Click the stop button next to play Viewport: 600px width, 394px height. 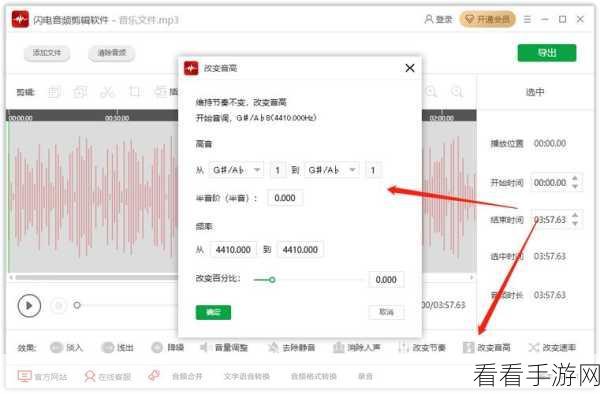tap(59, 305)
